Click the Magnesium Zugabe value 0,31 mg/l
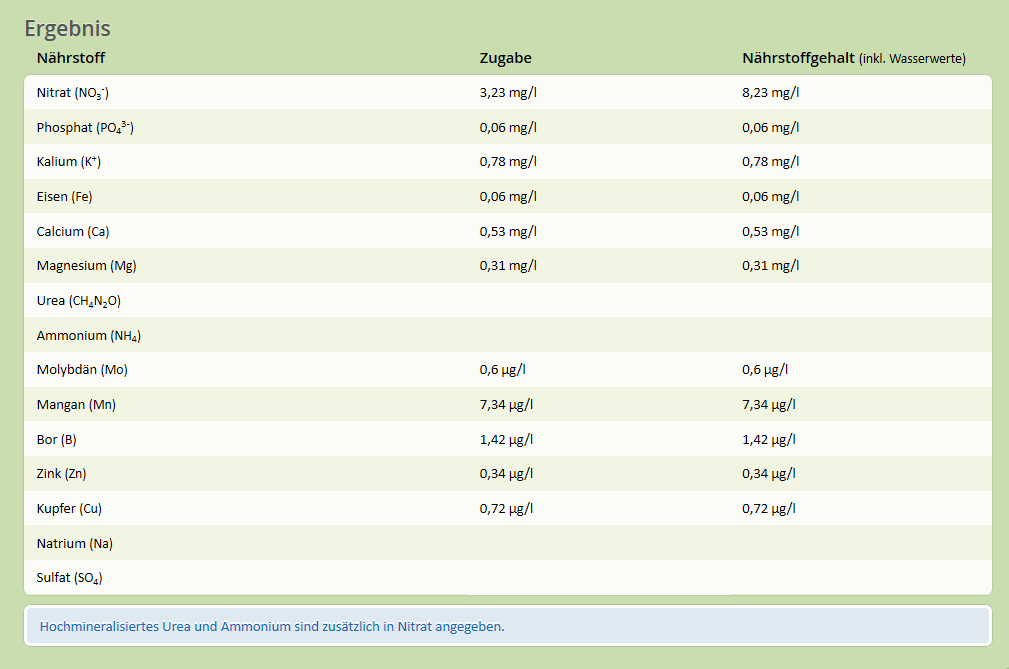This screenshot has width=1009, height=669. [508, 266]
